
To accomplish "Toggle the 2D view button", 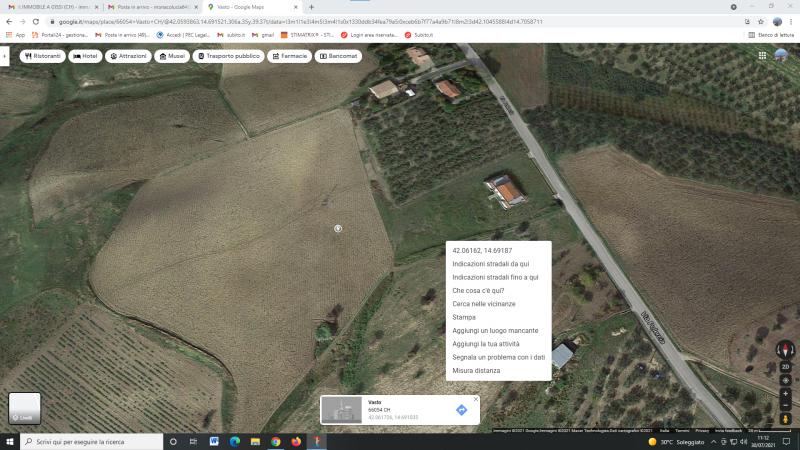I will 785,367.
